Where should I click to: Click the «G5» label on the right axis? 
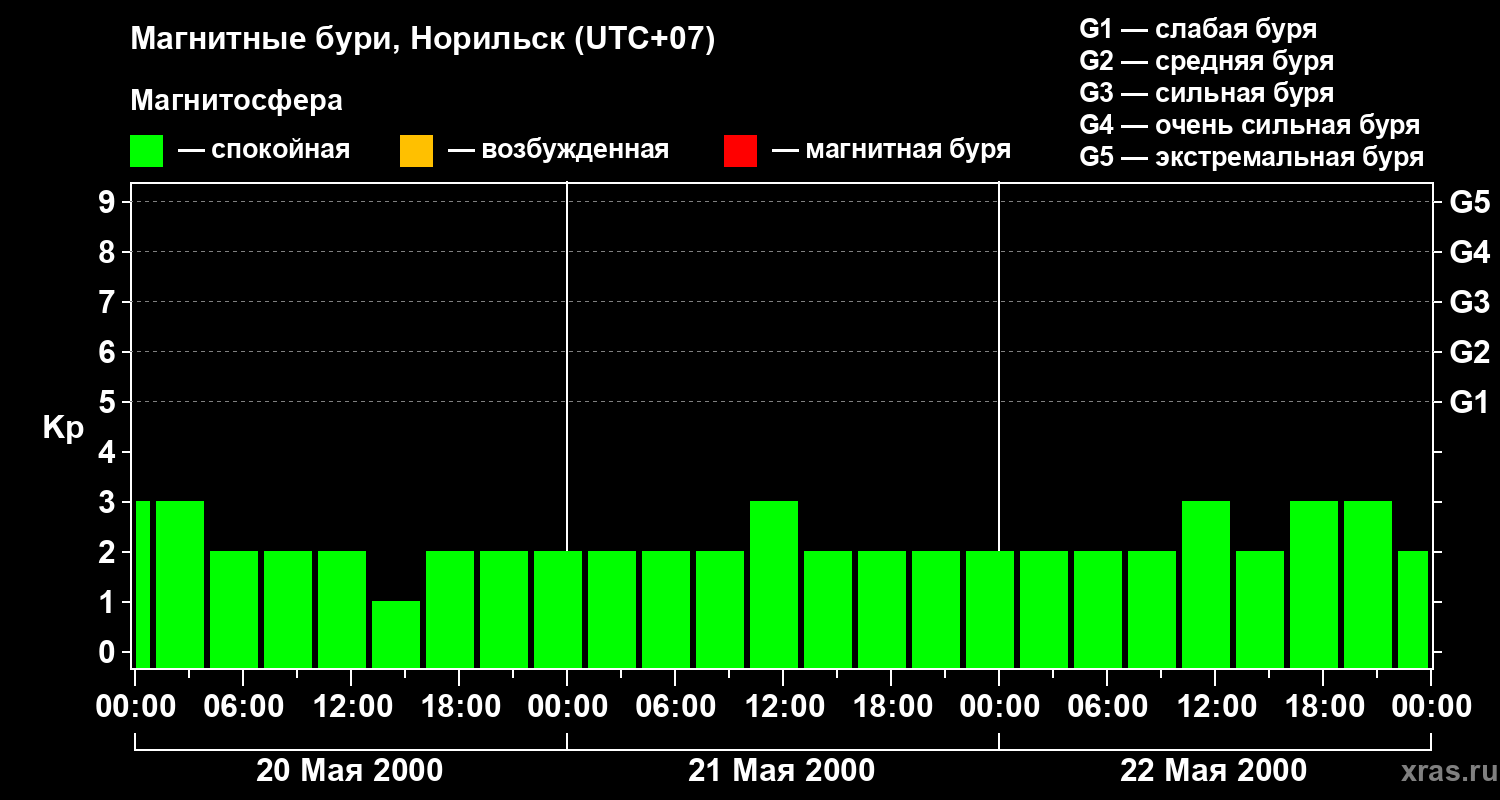1469,202
